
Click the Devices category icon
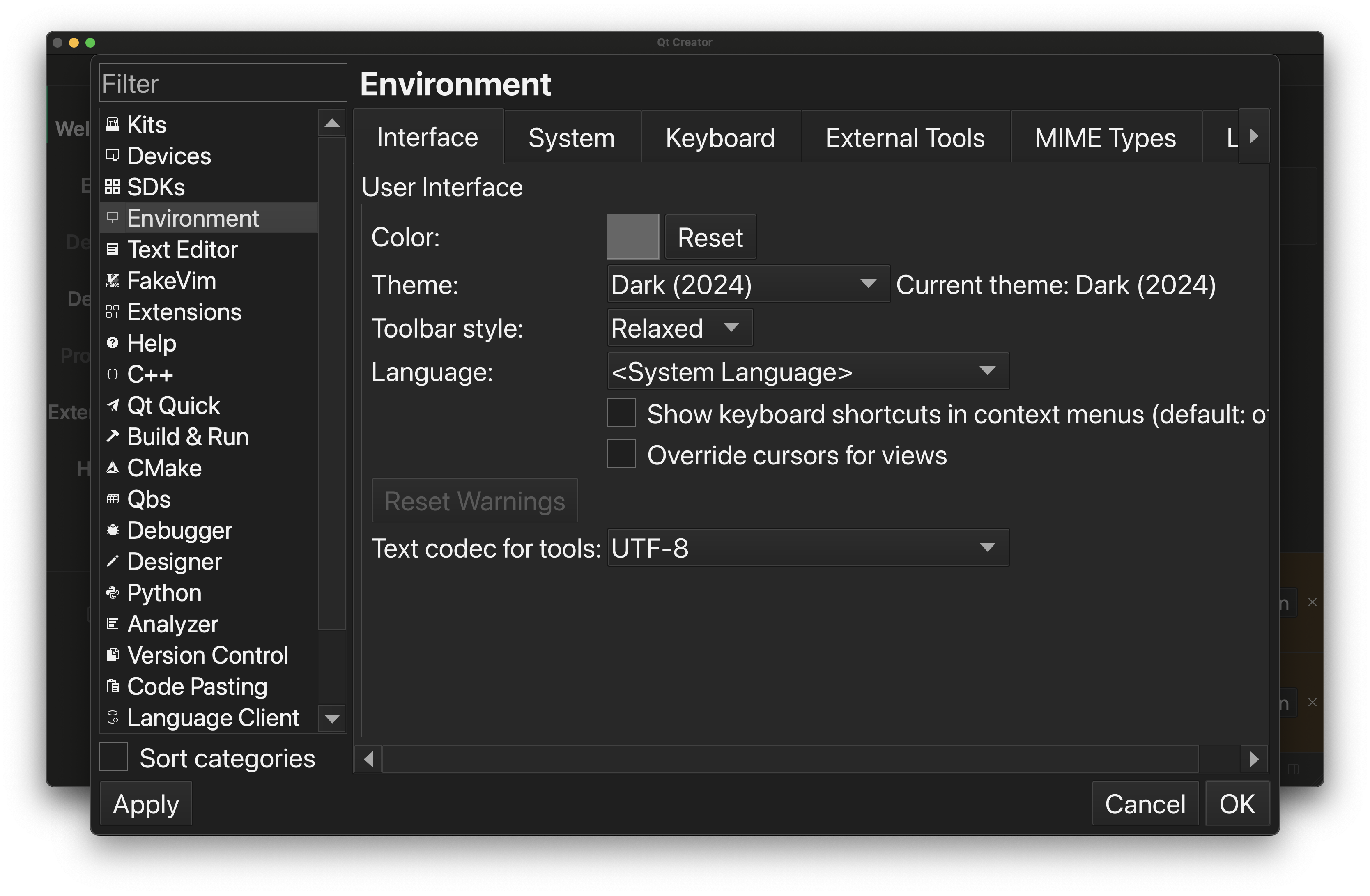tap(113, 155)
